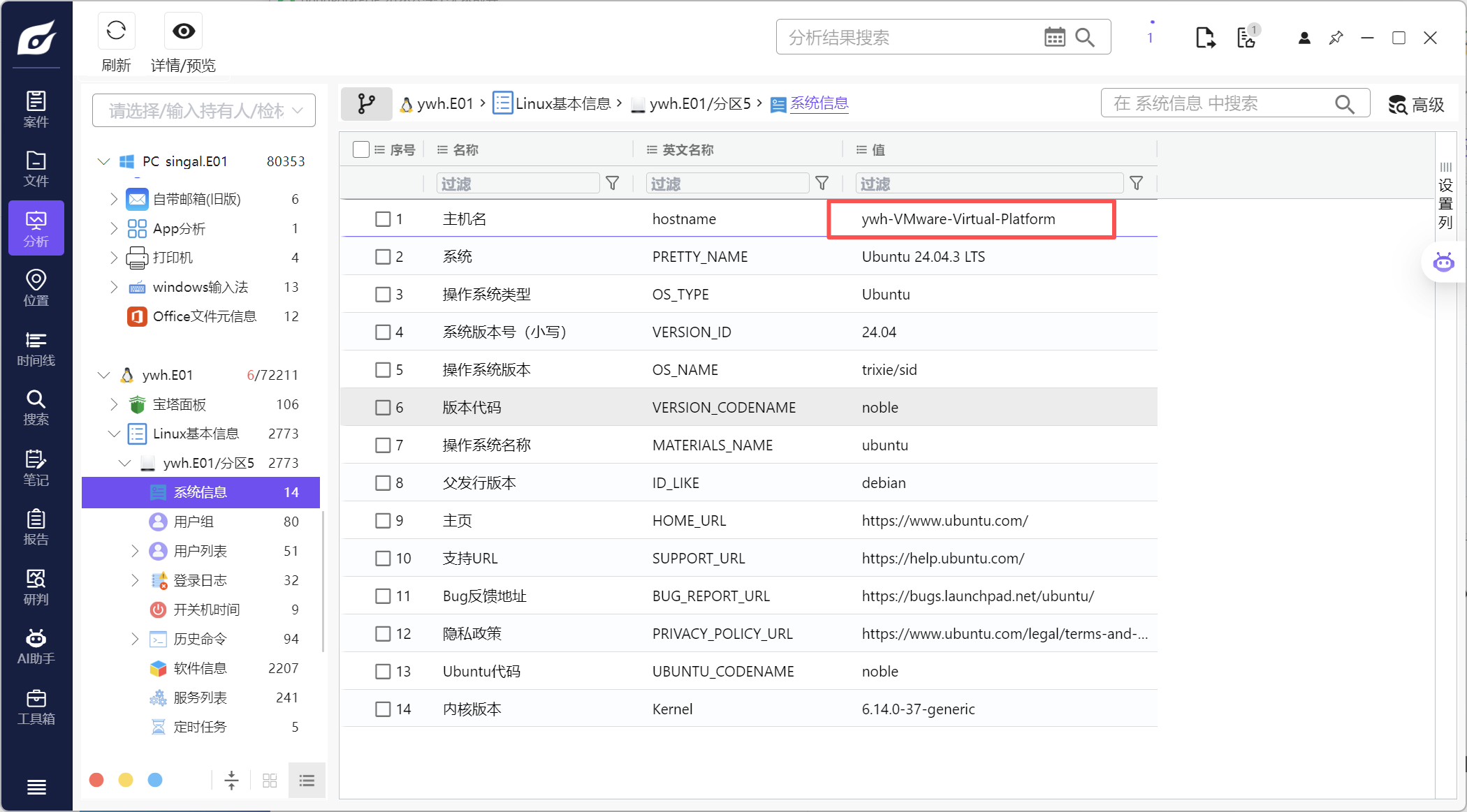Click the refresh icon labeled 刷新
The width and height of the screenshot is (1467, 812).
(x=116, y=31)
